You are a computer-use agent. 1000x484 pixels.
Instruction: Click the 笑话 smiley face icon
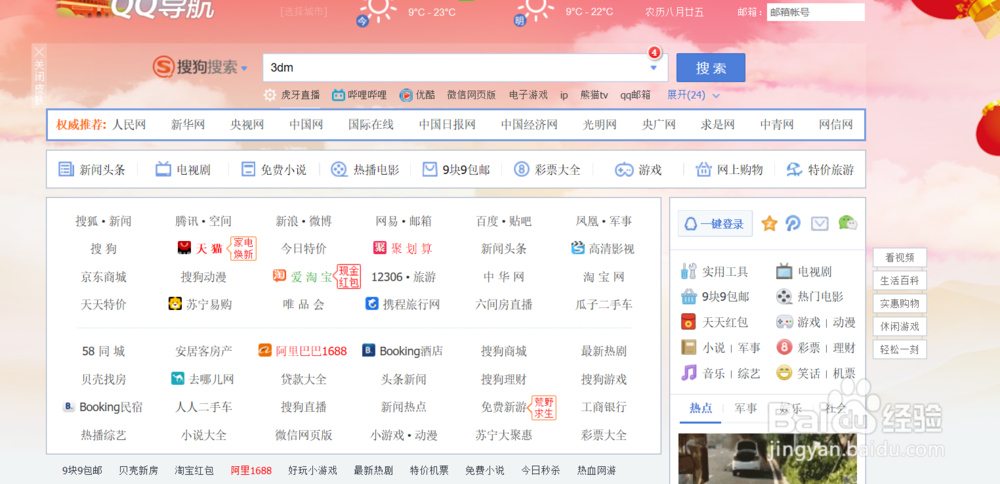[x=784, y=372]
